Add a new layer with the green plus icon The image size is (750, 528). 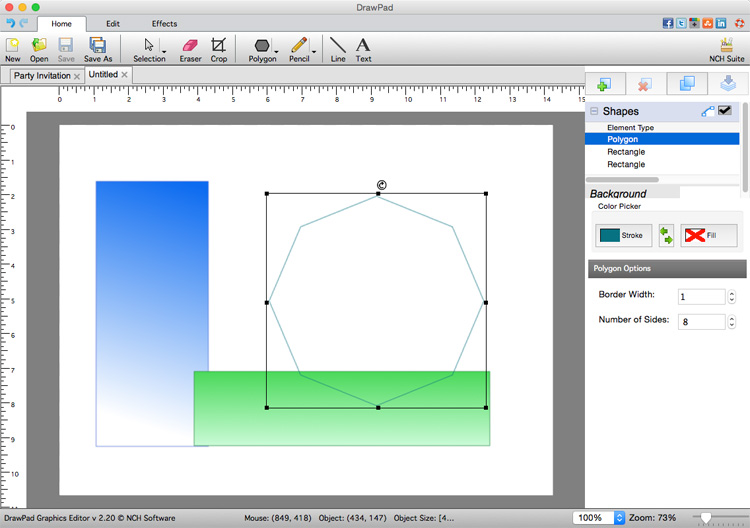click(x=604, y=84)
